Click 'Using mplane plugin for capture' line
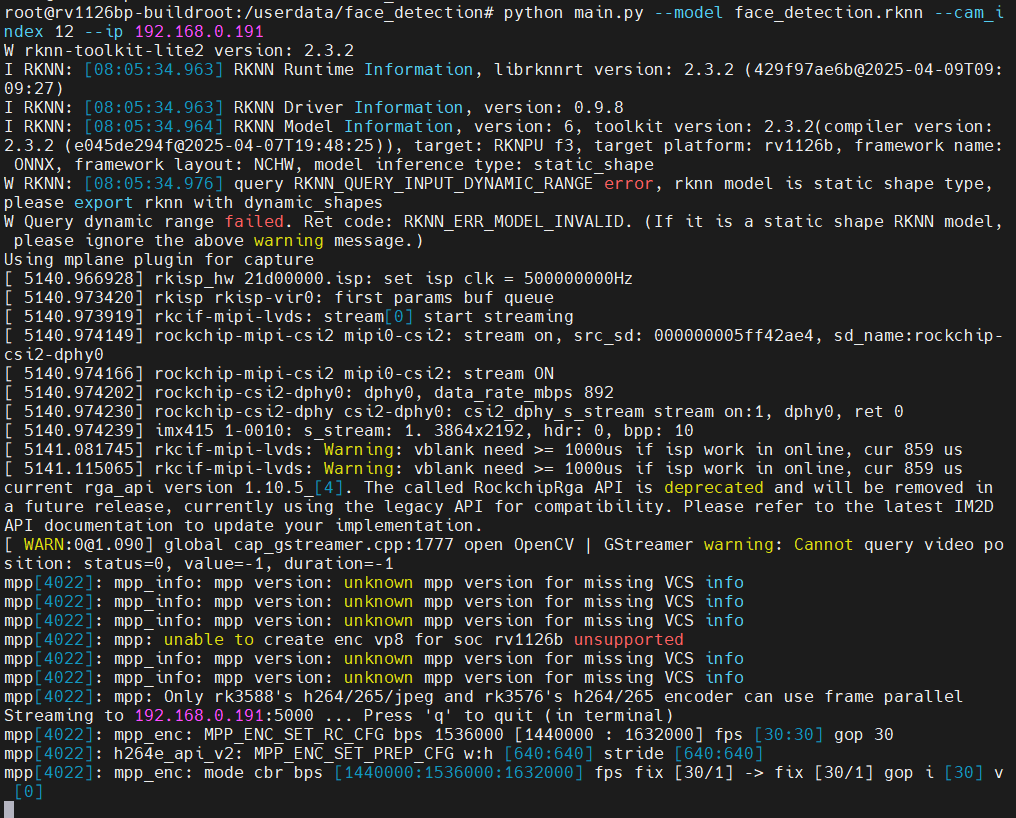 [159, 259]
